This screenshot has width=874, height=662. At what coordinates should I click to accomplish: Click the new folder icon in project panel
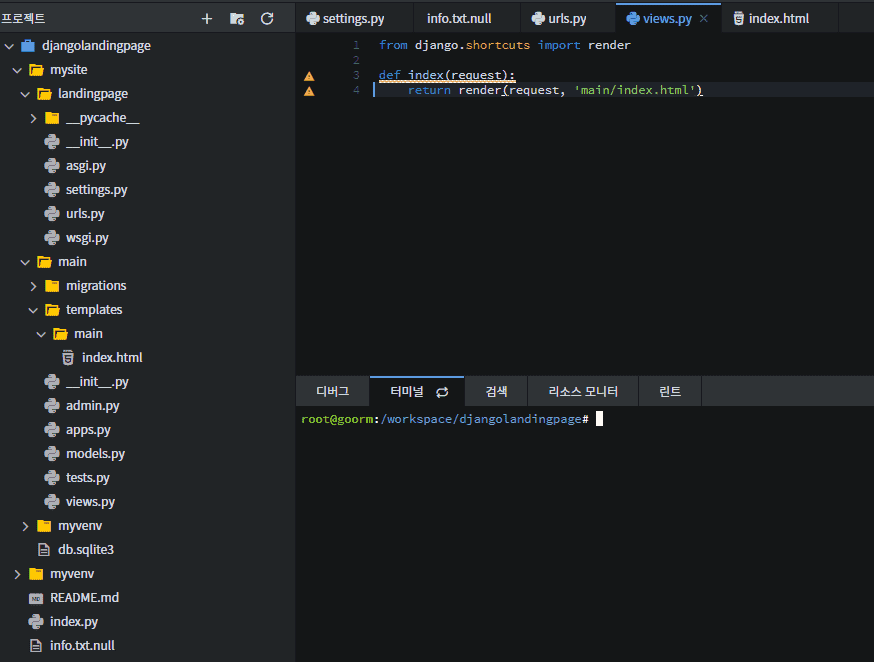click(237, 19)
